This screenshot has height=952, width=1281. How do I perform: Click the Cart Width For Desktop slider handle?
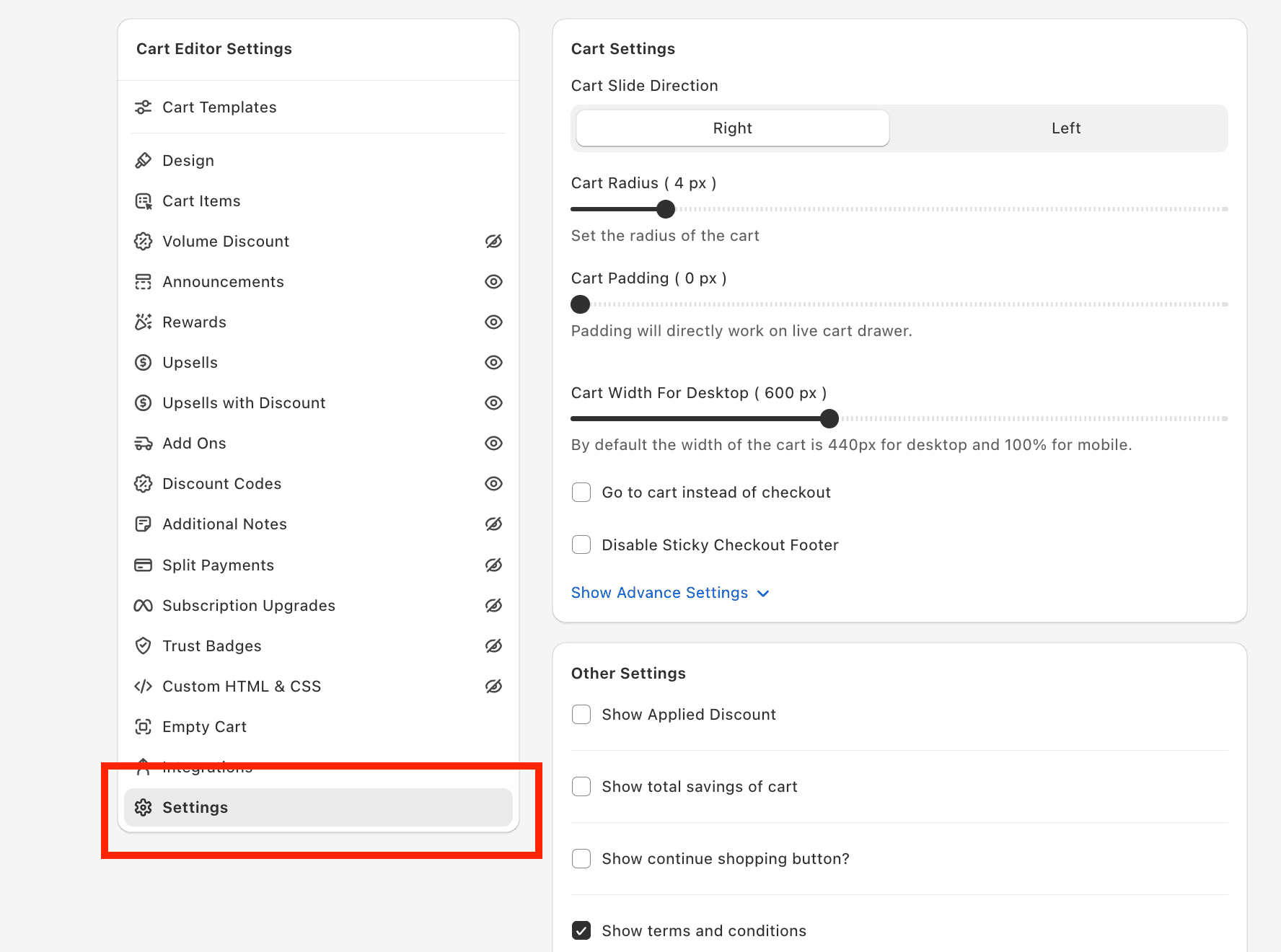pyautogui.click(x=829, y=418)
